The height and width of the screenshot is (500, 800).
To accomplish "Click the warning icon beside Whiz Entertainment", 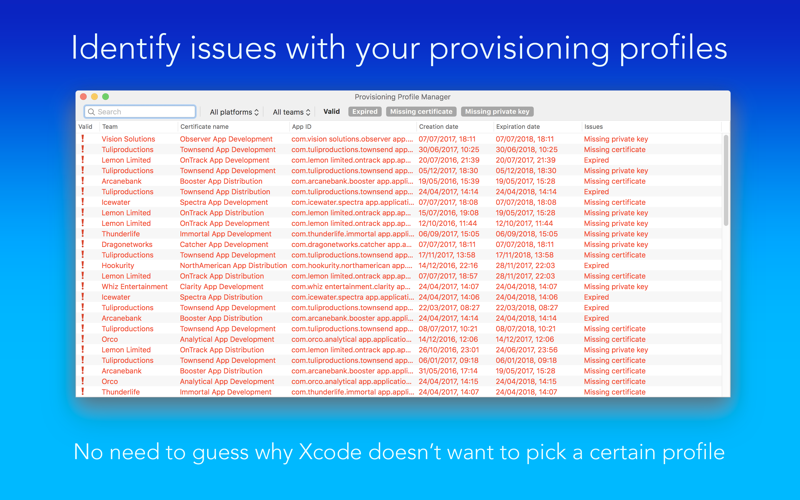I will click(83, 286).
